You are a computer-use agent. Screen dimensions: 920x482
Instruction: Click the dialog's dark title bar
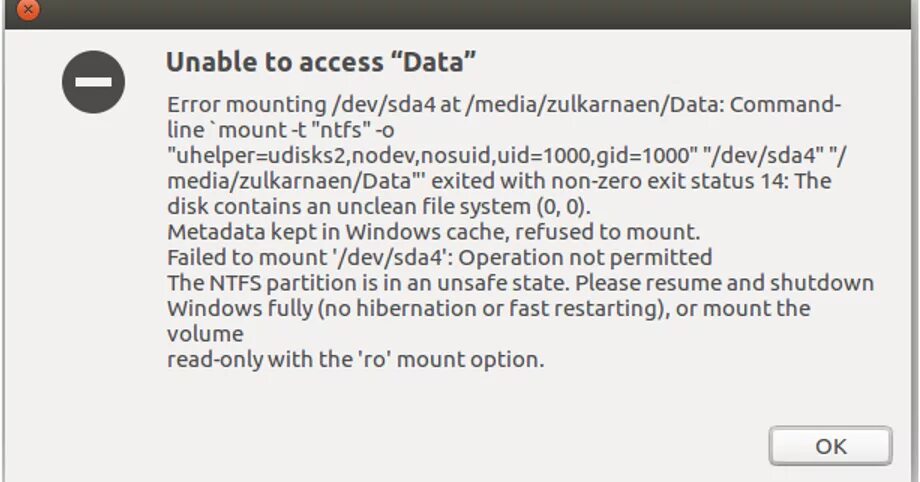tap(460, 12)
